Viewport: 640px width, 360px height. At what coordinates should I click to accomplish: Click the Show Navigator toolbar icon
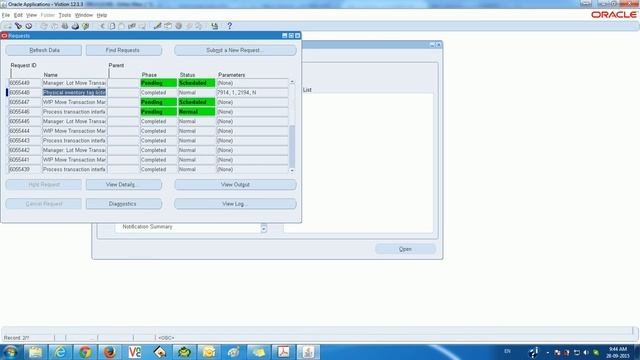click(29, 26)
